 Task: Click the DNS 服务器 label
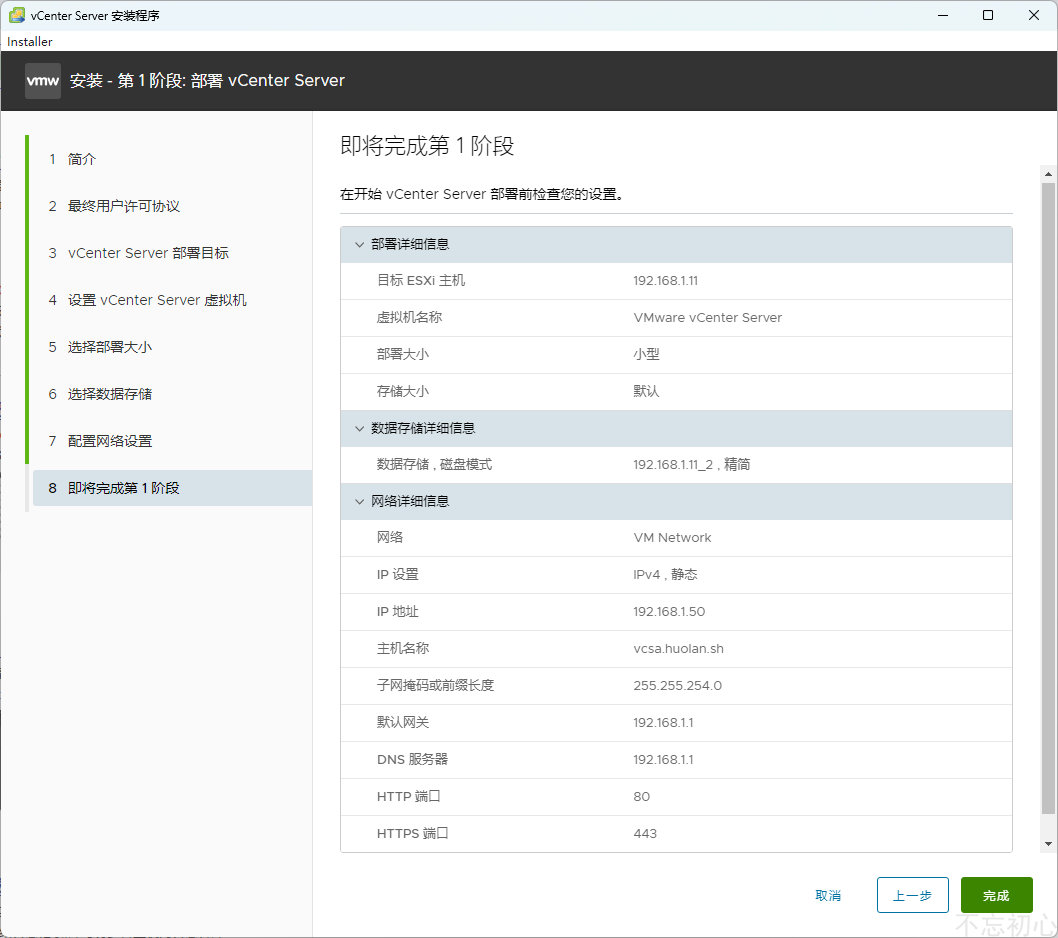coord(412,760)
